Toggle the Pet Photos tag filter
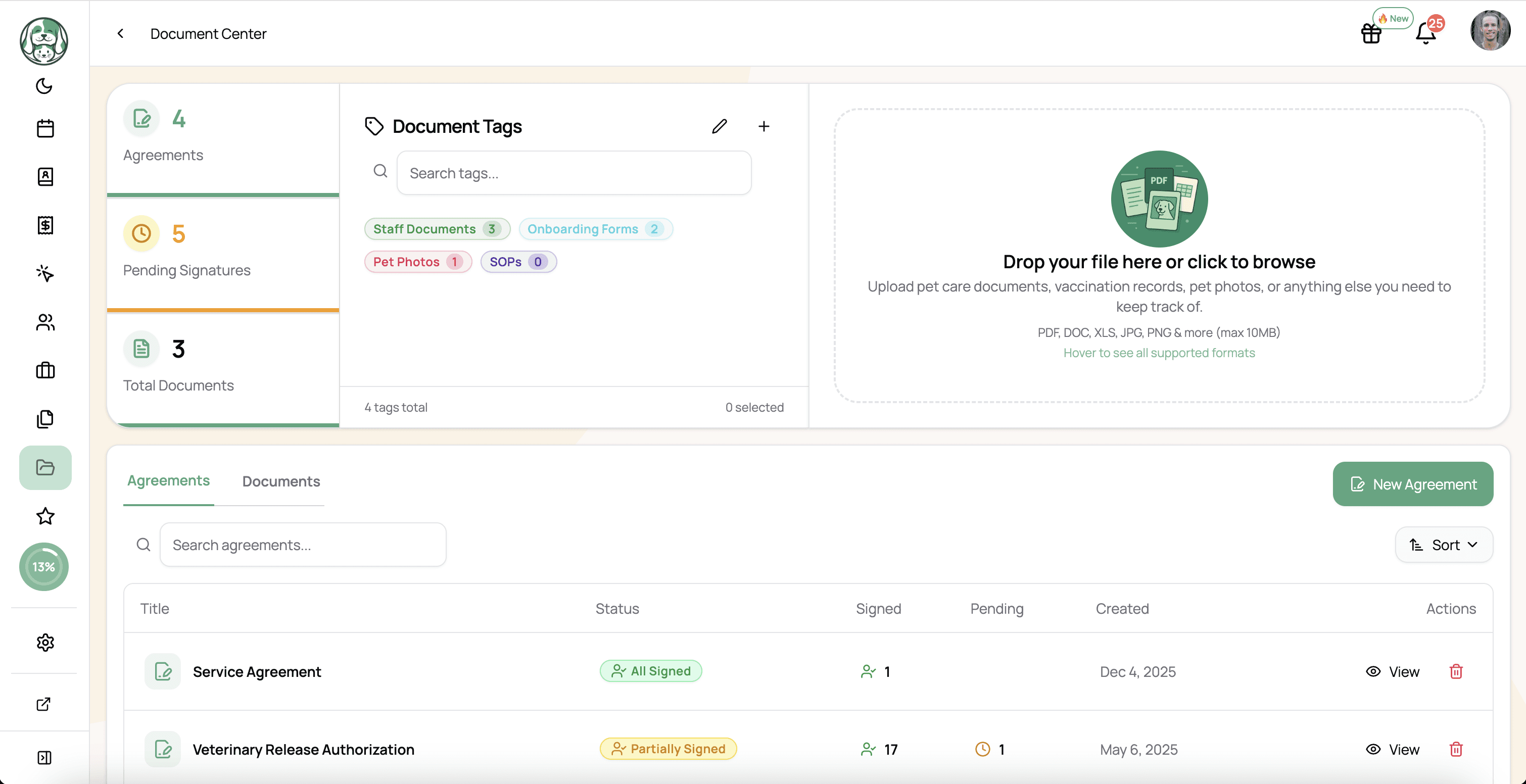 418,262
